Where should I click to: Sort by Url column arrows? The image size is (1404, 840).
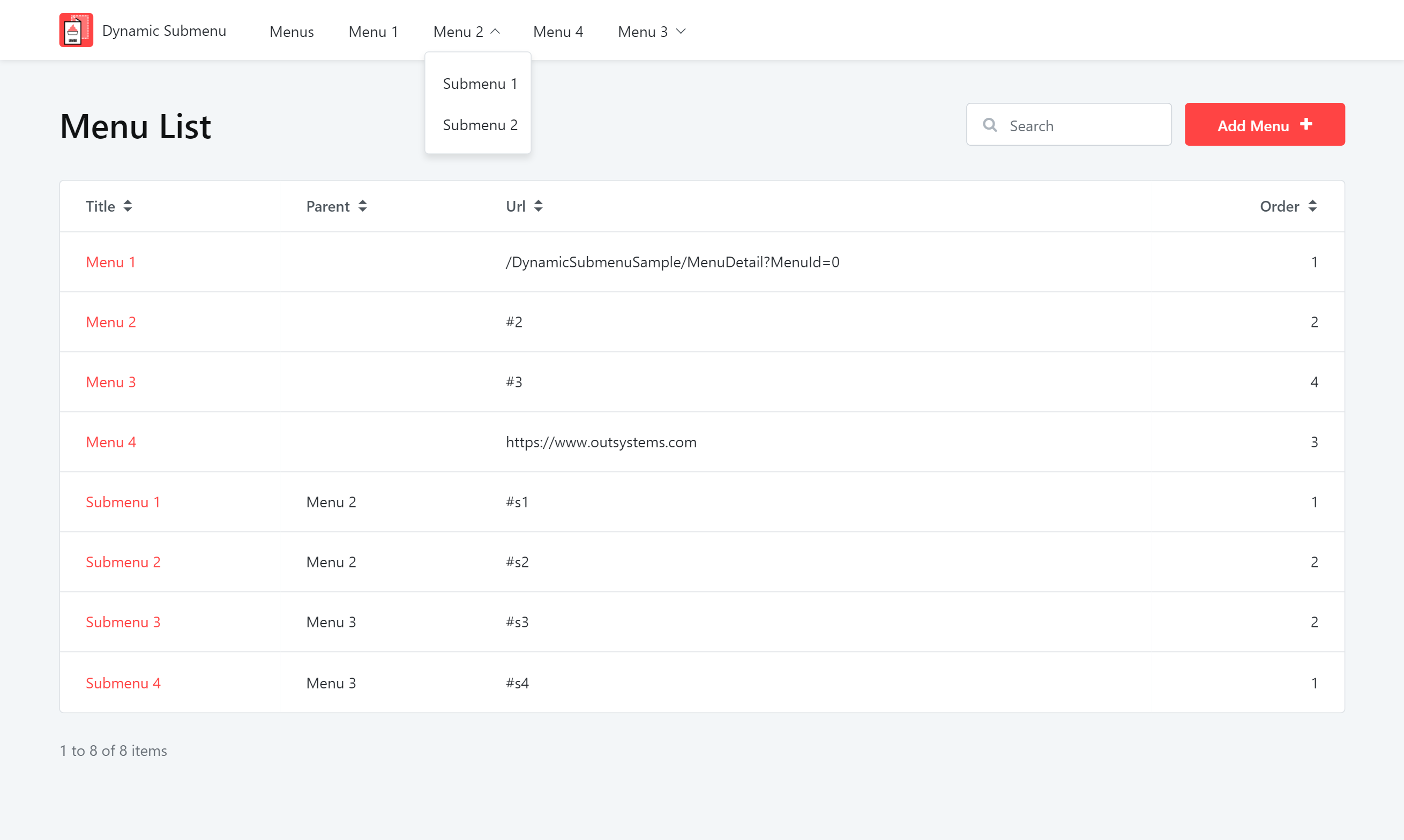539,206
